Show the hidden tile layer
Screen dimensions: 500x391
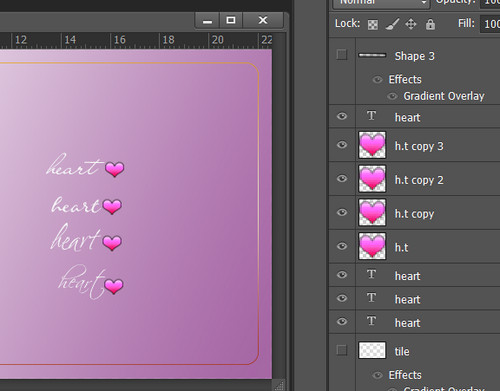pyautogui.click(x=342, y=350)
